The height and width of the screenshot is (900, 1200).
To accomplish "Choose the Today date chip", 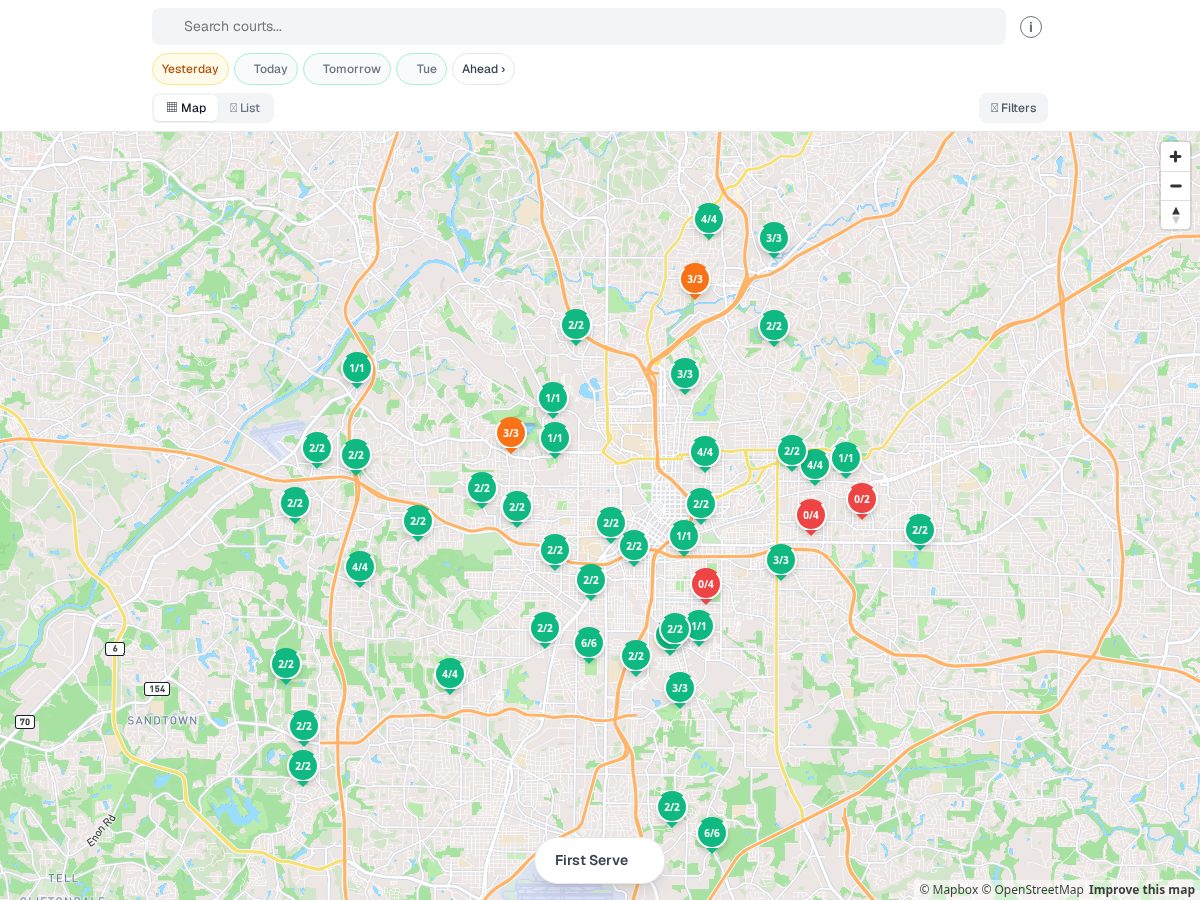I will click(266, 69).
